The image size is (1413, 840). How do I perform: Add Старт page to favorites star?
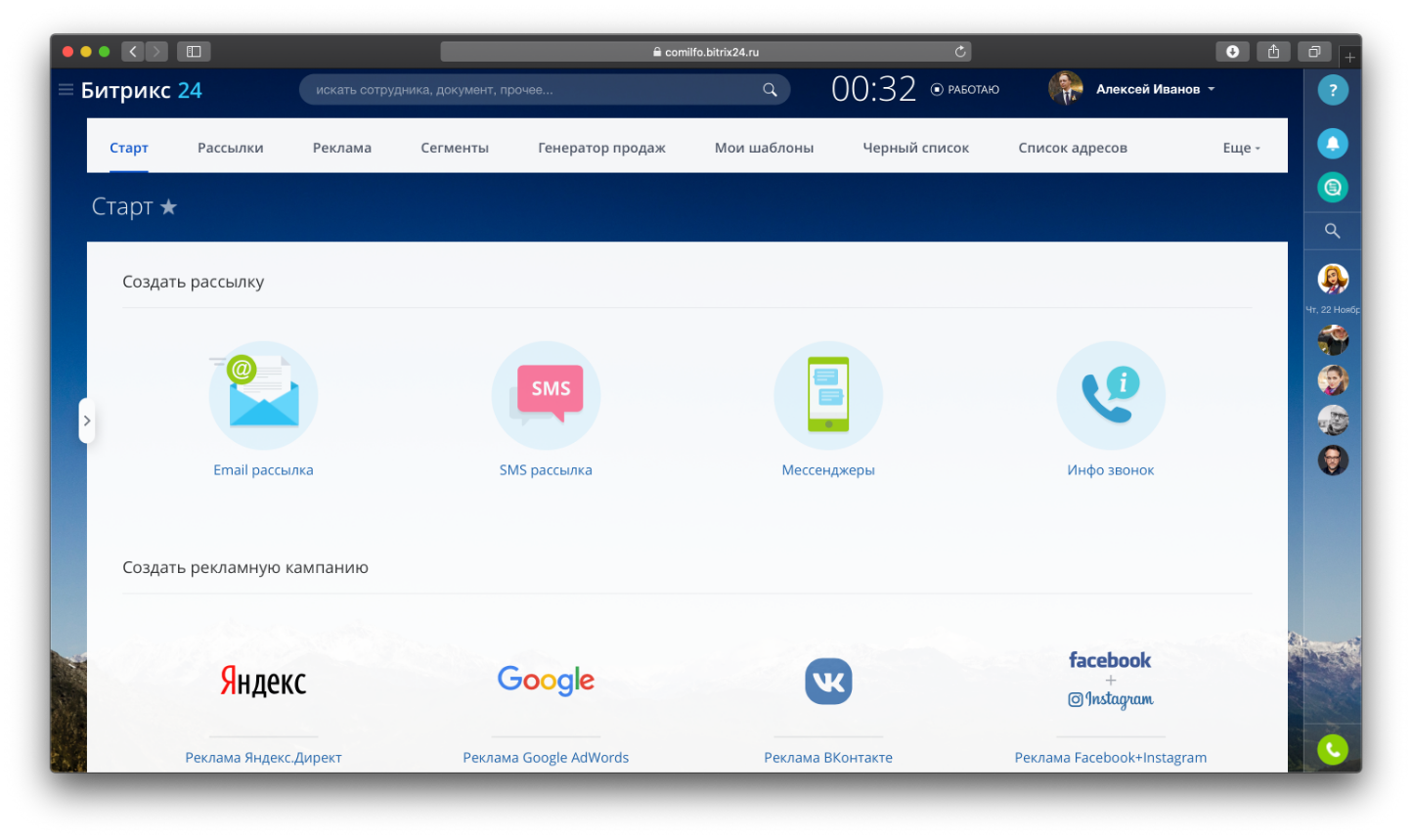(x=168, y=206)
